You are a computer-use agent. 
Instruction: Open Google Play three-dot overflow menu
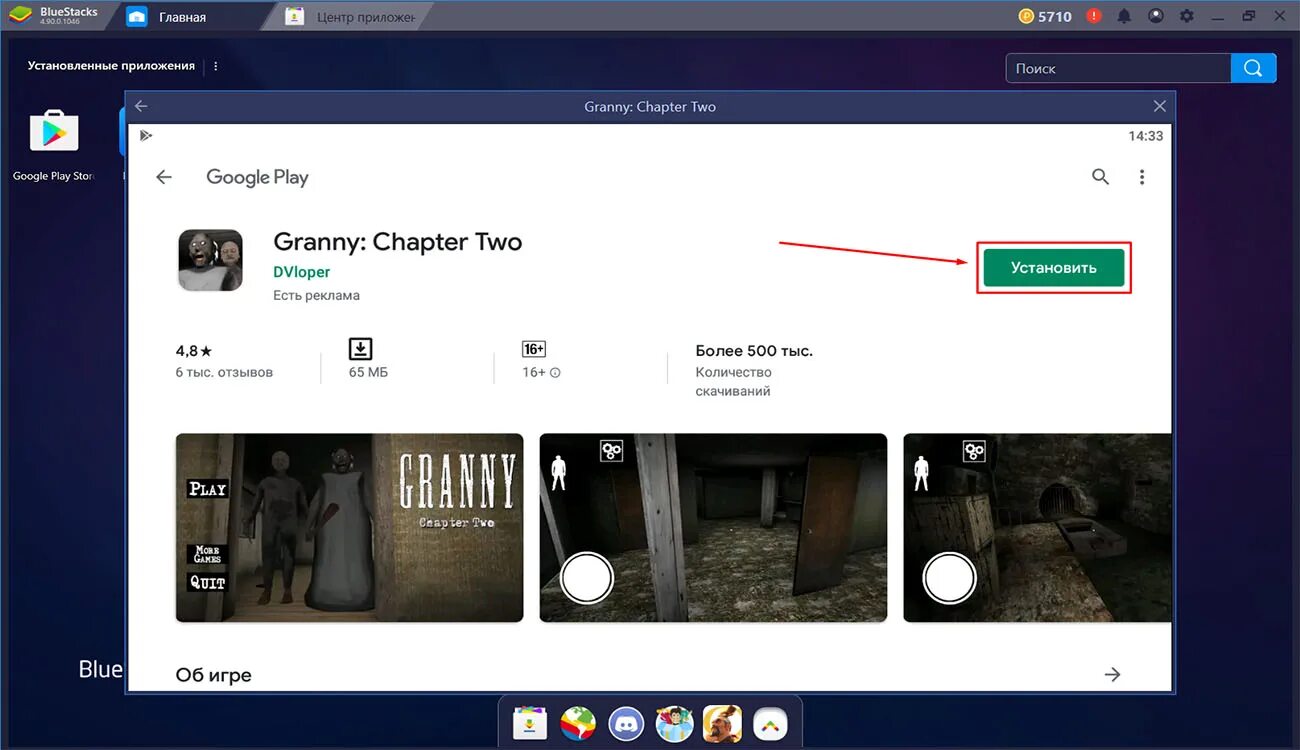[1142, 177]
